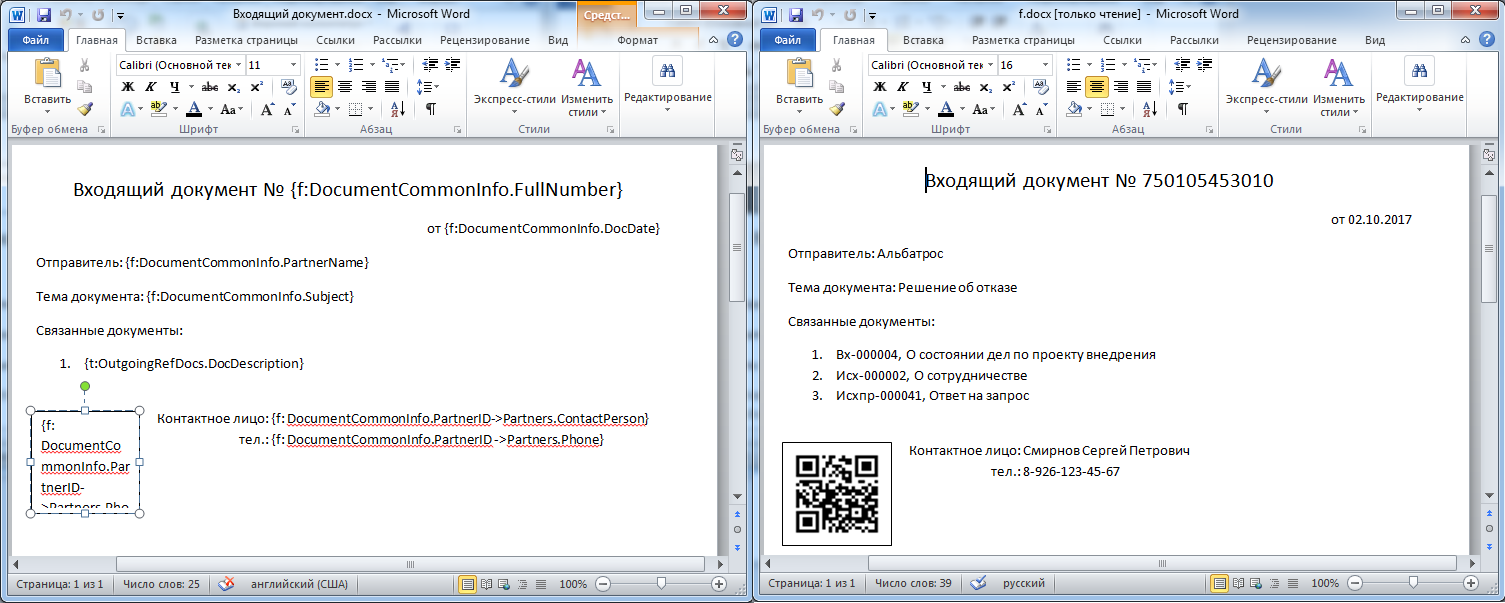Click the zoom slider handle in f.docx window
This screenshot has height=603, width=1505.
coord(1413,583)
